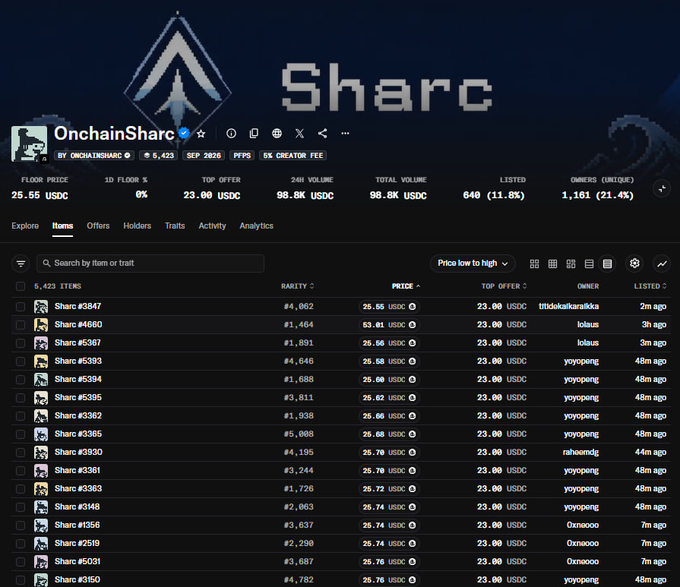Check the box for Sharc #4660
Image resolution: width=680 pixels, height=587 pixels.
(20, 325)
